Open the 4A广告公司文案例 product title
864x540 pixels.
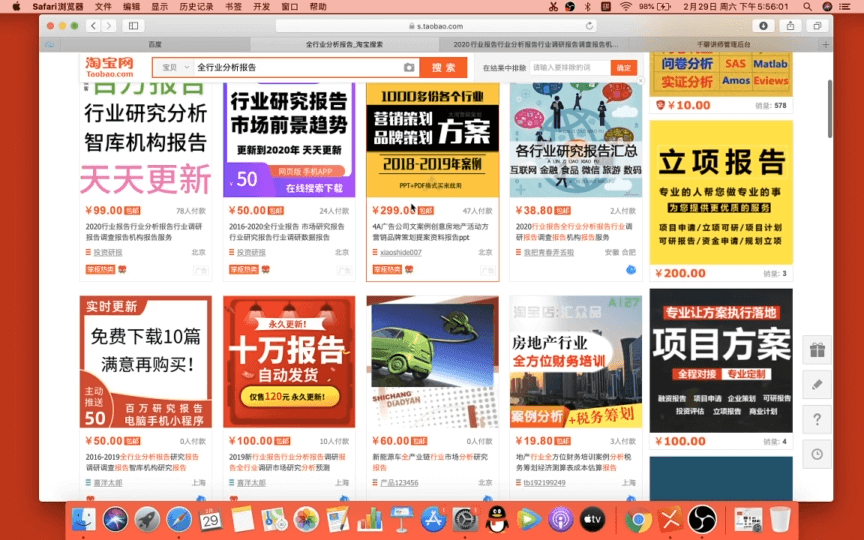(x=430, y=231)
